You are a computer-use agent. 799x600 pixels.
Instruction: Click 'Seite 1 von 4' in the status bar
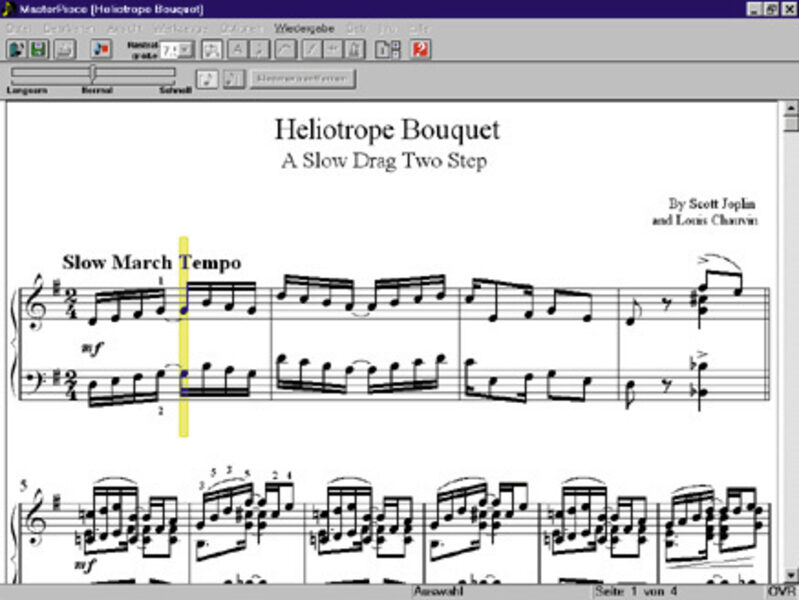(636, 591)
